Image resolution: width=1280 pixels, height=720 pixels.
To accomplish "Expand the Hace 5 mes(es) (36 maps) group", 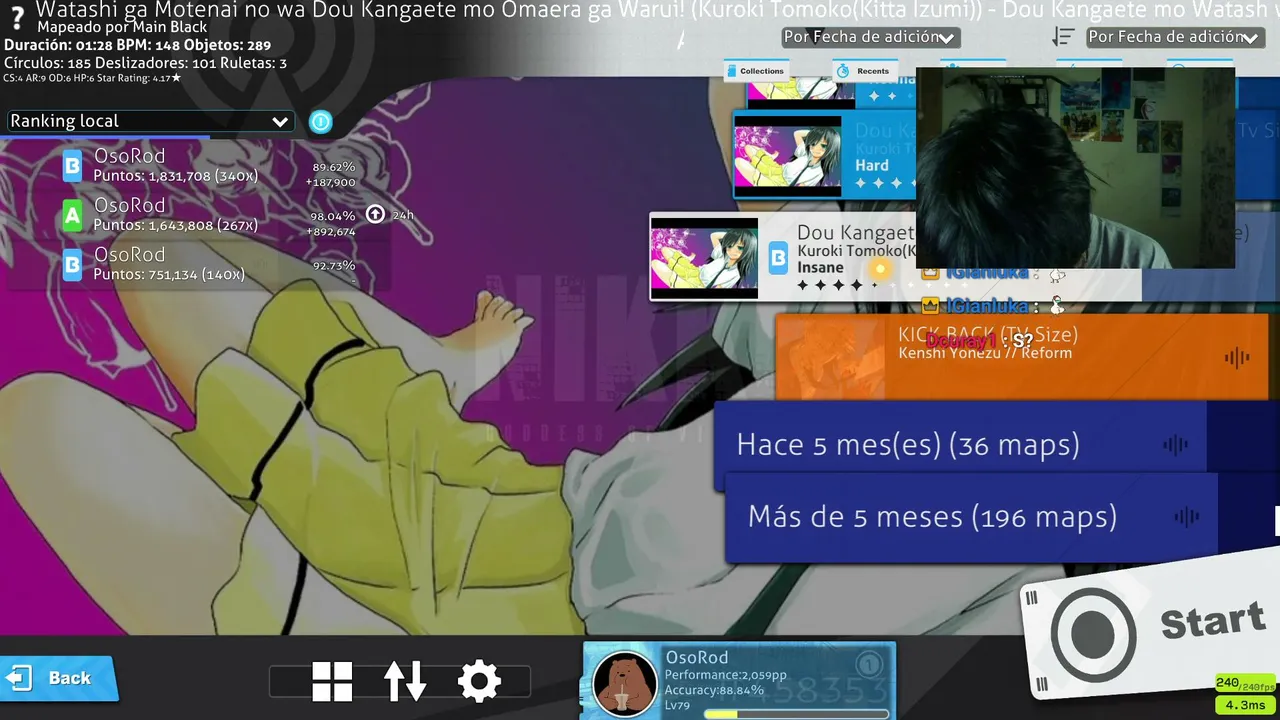I will coord(960,446).
